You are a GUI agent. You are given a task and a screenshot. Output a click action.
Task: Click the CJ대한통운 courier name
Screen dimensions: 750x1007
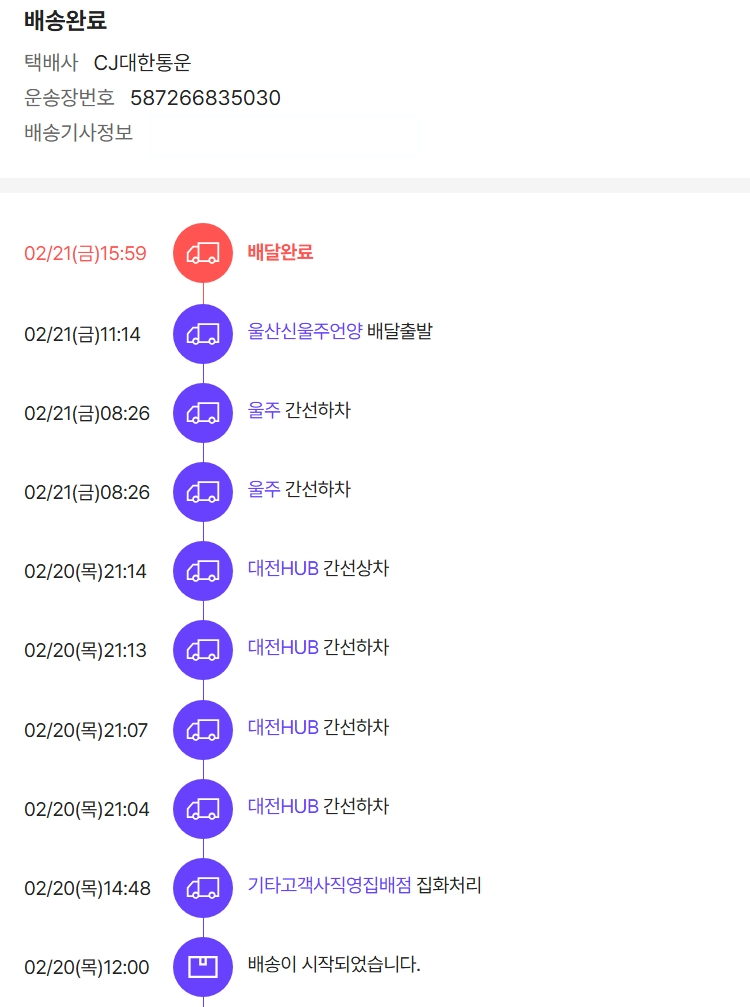click(142, 63)
